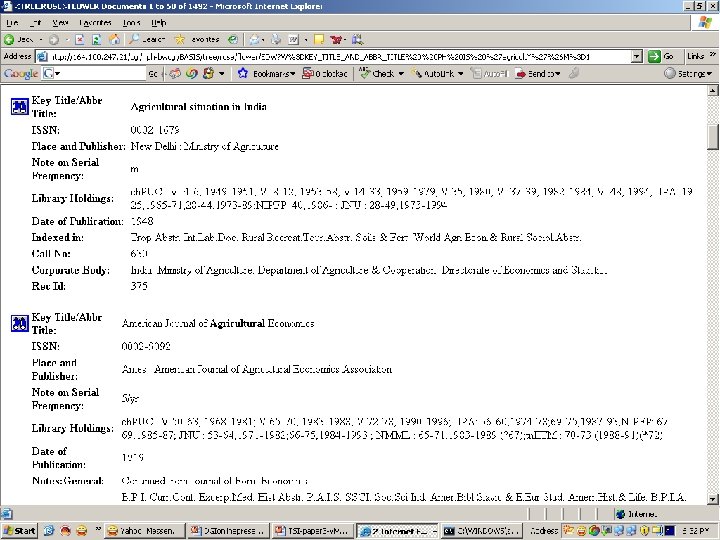The image size is (720, 540).
Task: Open the View menu
Action: [60, 22]
